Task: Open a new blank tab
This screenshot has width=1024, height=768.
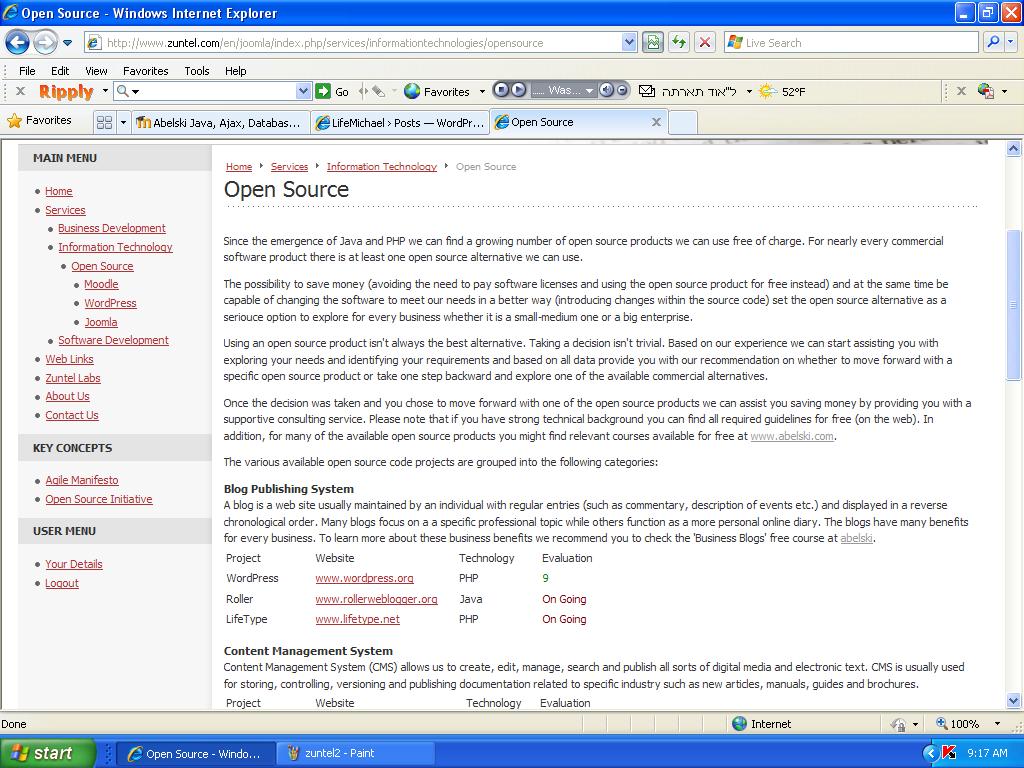Action: [683, 122]
